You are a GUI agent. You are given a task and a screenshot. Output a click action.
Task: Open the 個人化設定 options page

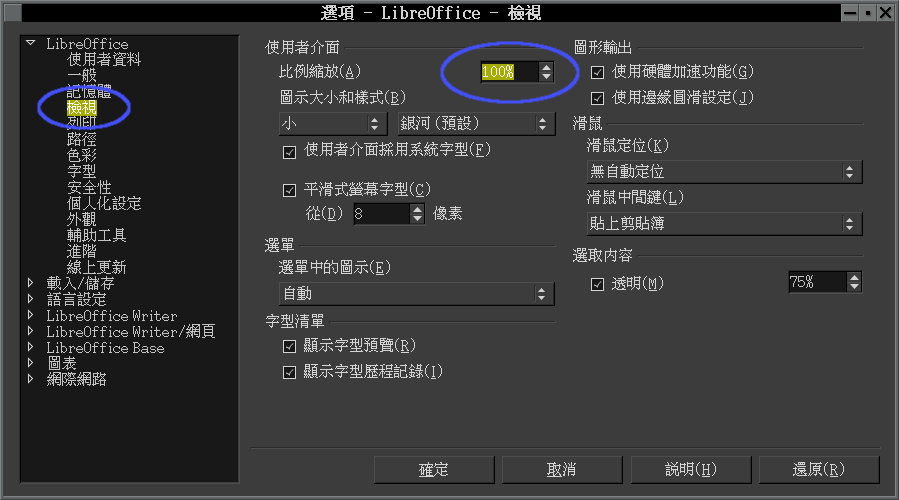click(104, 203)
